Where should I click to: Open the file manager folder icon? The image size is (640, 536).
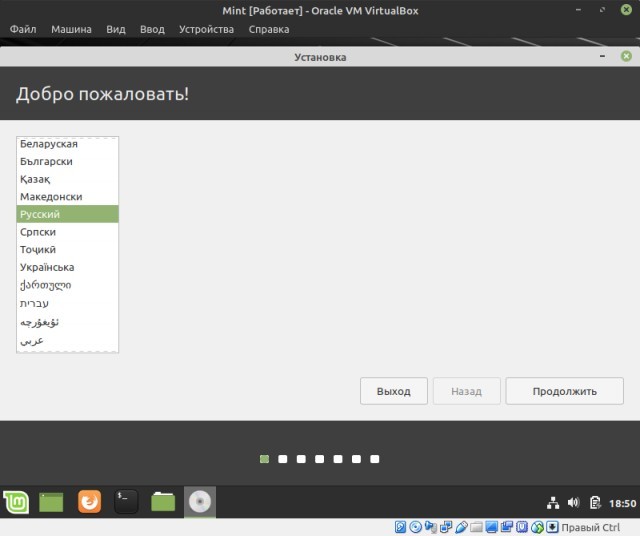pos(163,502)
